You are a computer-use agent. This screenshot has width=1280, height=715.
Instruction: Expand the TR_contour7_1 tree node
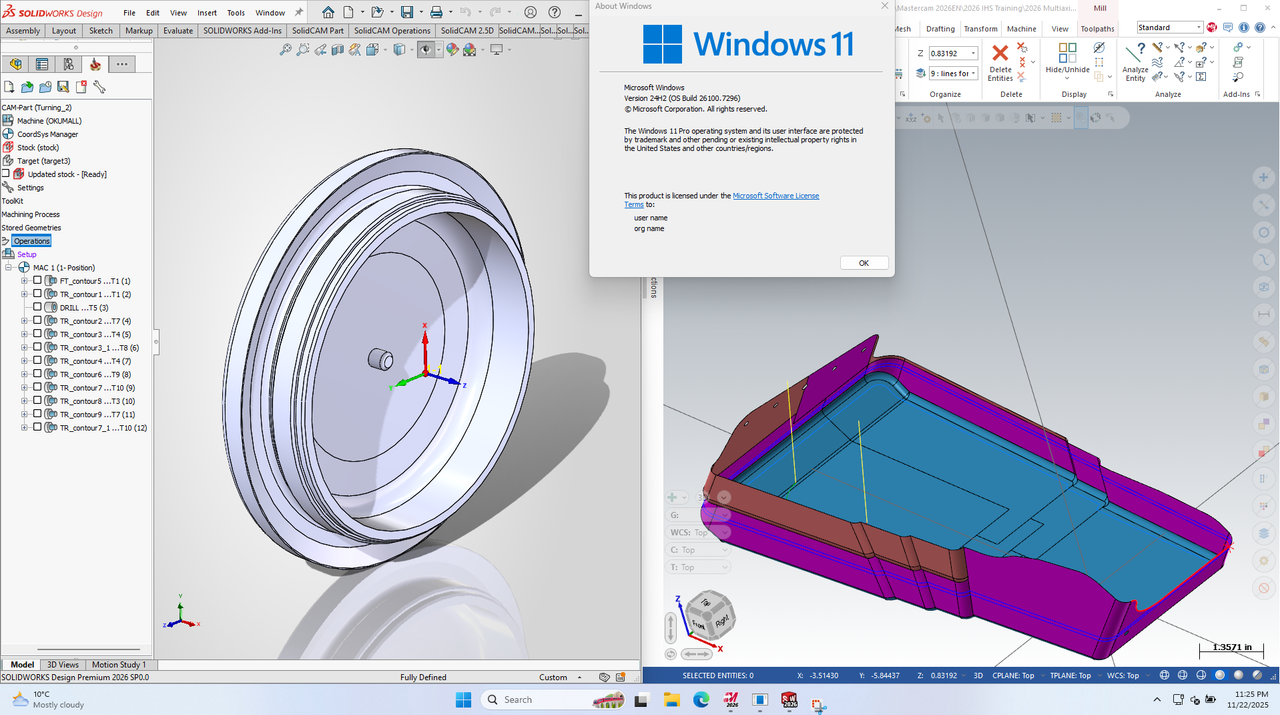tap(25, 427)
